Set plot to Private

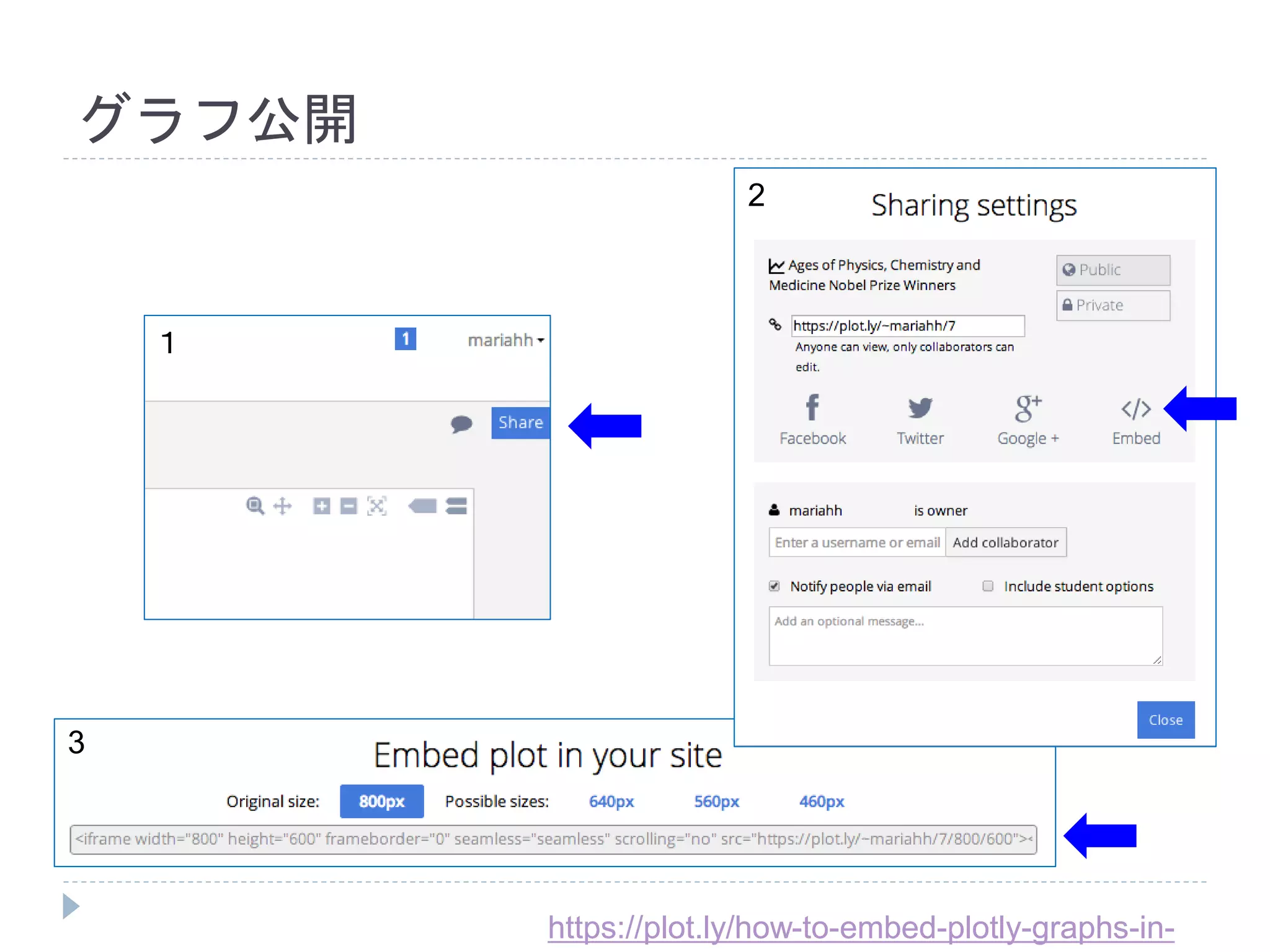point(1113,306)
